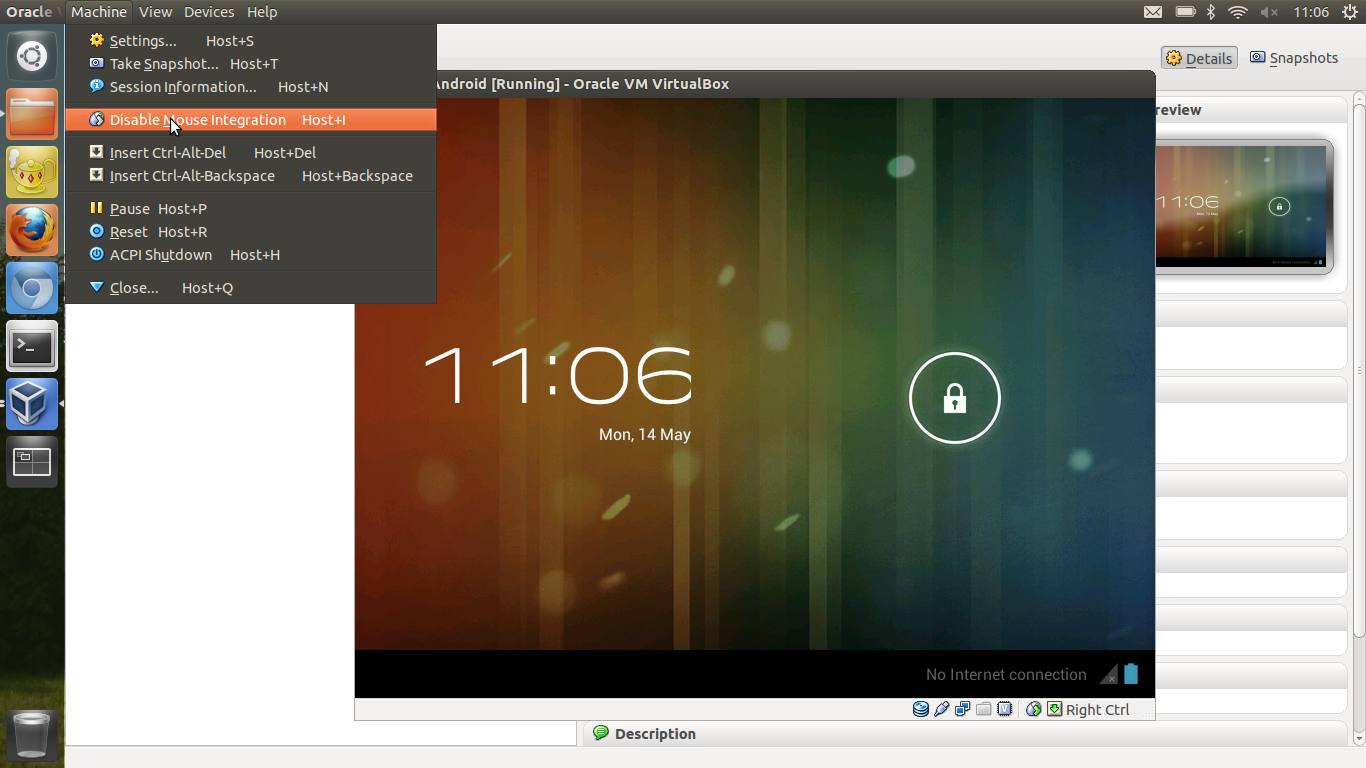Tap the Android lock screen padlock icon

(x=954, y=398)
